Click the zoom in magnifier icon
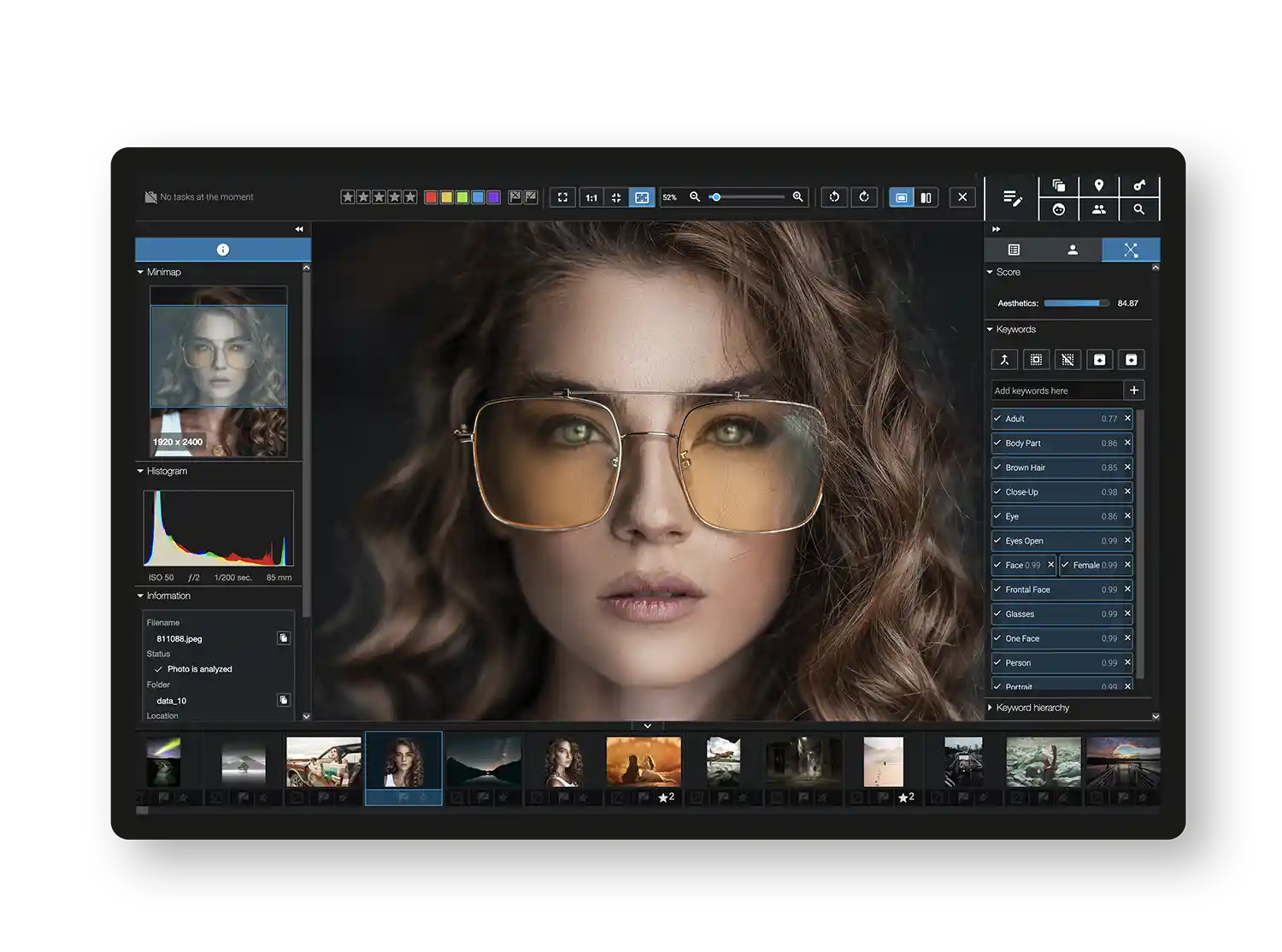 797,197
